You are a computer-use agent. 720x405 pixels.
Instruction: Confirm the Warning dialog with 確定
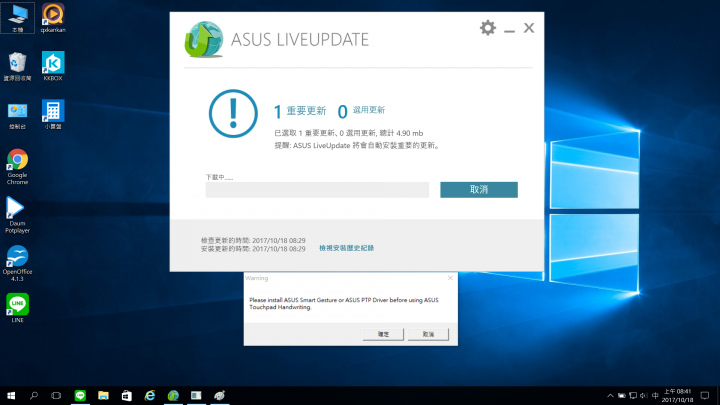point(383,334)
